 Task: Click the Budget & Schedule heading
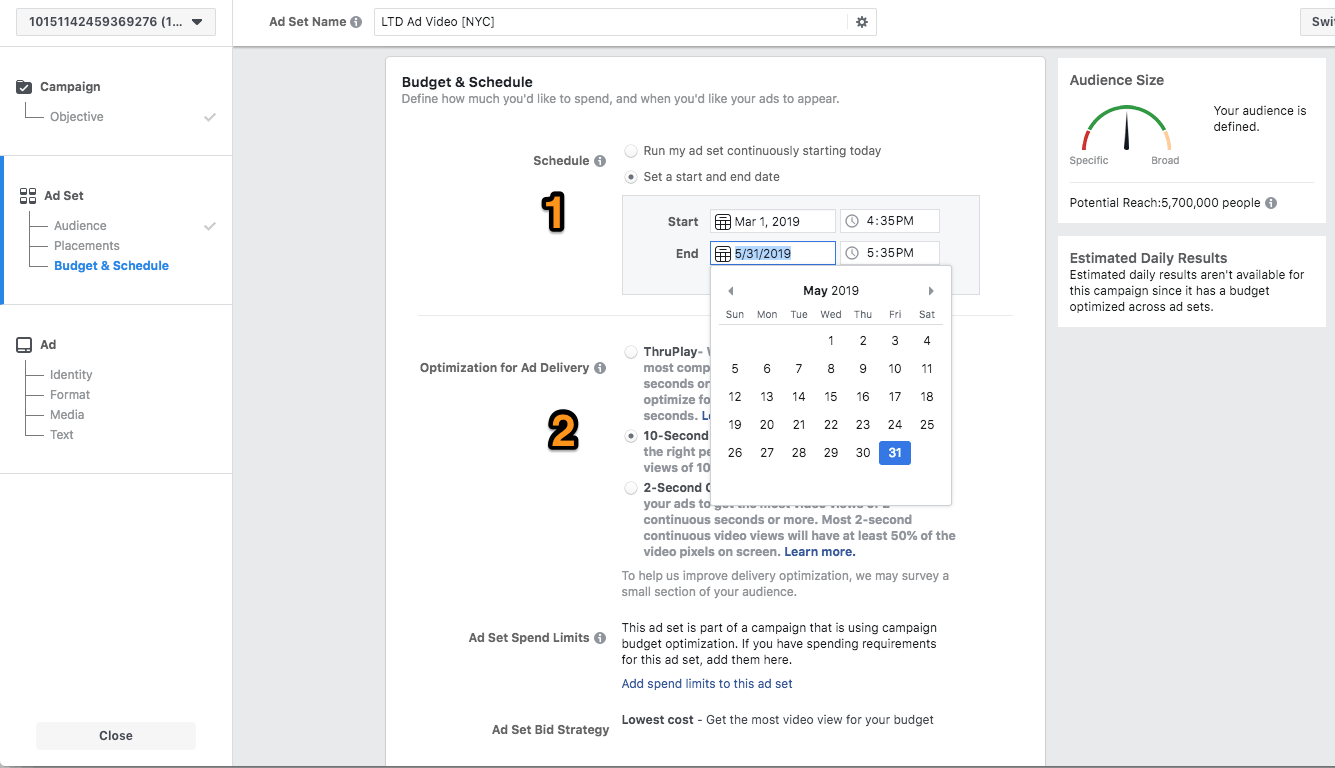[x=467, y=82]
